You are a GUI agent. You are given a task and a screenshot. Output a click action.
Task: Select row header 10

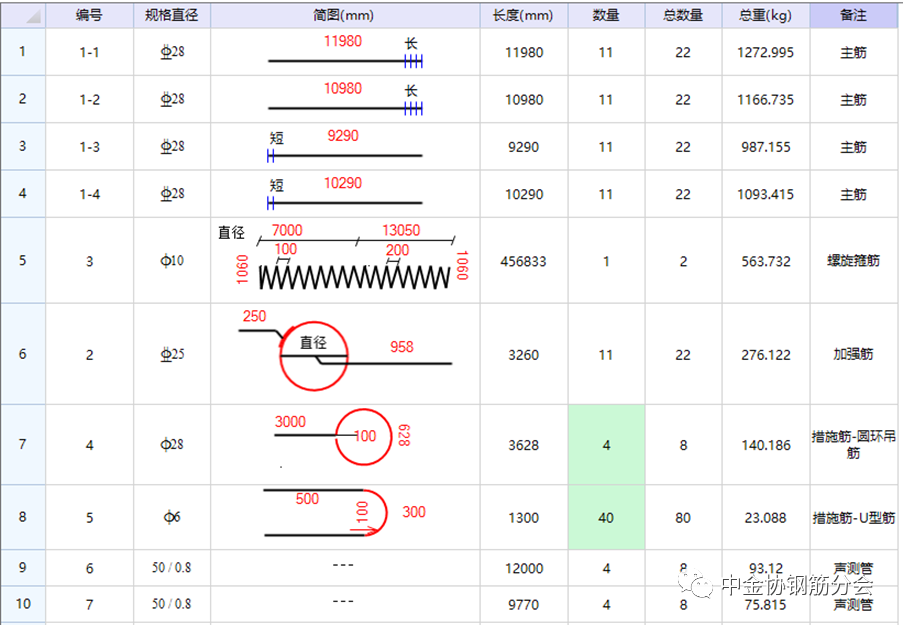pos(23,604)
